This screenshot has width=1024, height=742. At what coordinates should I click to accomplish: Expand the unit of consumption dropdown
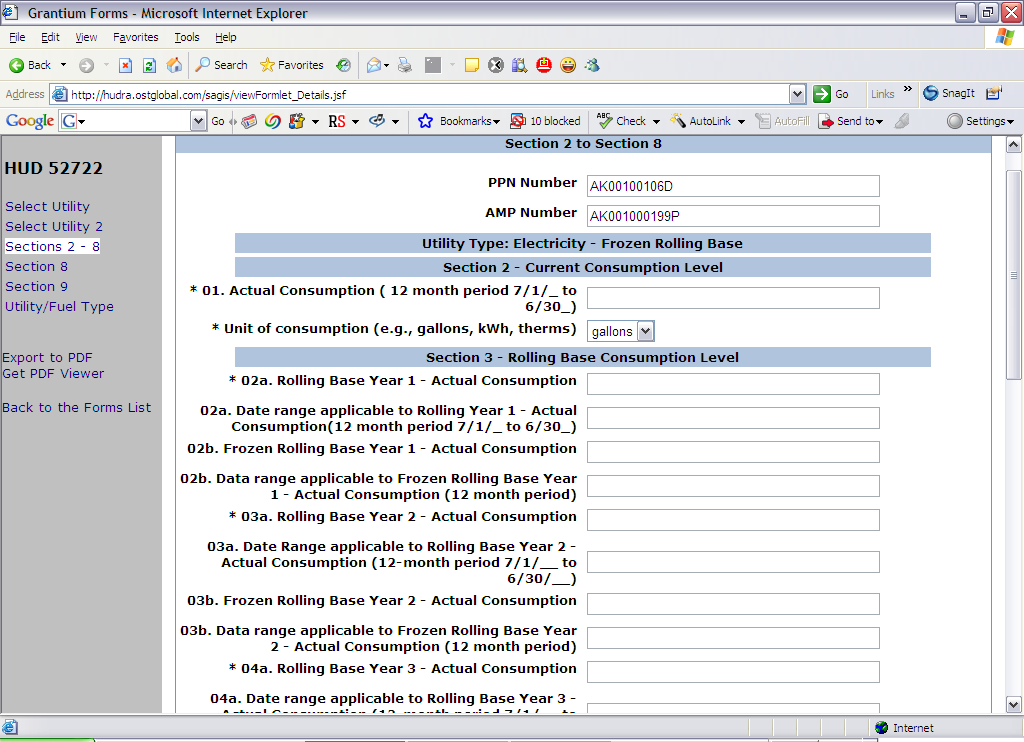pyautogui.click(x=645, y=331)
